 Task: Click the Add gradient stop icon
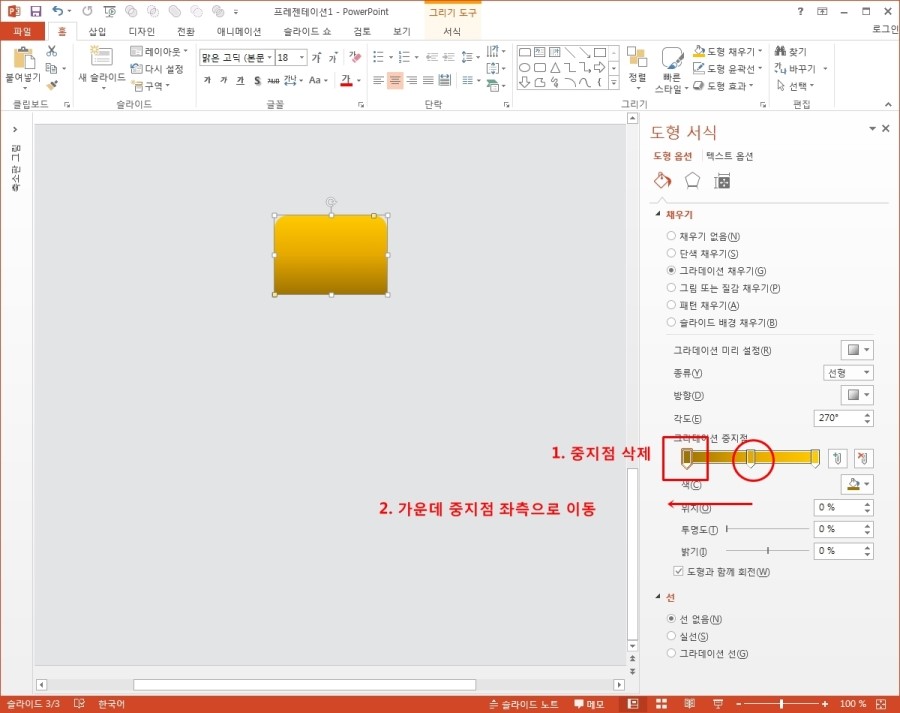click(837, 458)
